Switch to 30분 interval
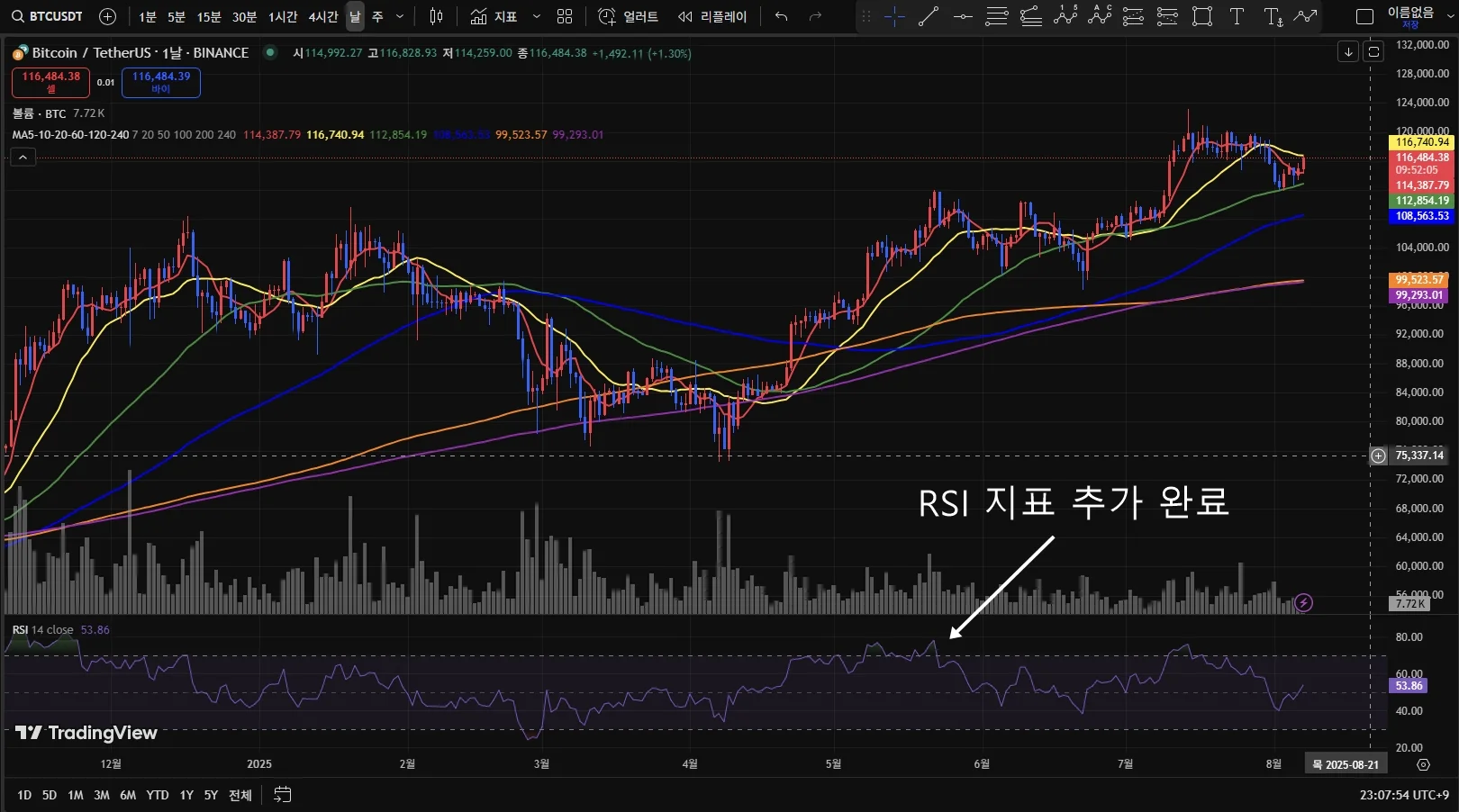The image size is (1459, 812). 244,17
